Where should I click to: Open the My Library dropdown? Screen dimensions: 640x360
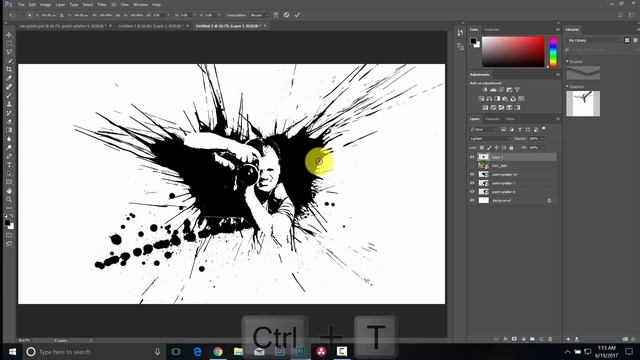coord(593,40)
